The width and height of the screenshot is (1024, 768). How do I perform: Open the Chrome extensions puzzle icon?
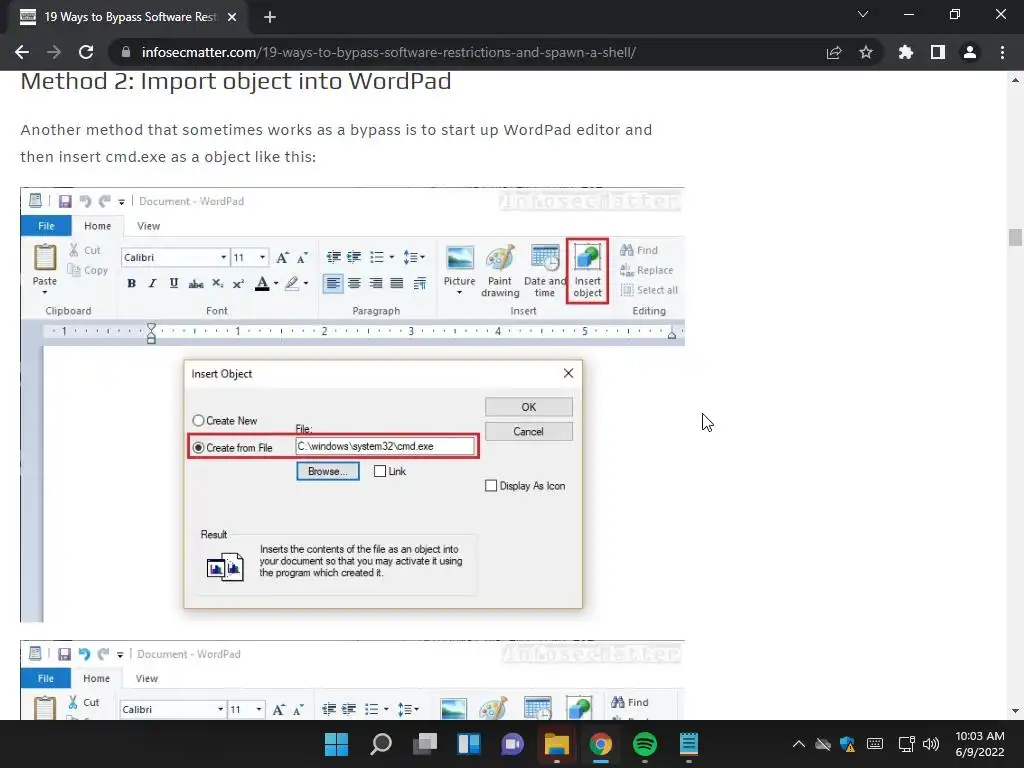(x=905, y=52)
